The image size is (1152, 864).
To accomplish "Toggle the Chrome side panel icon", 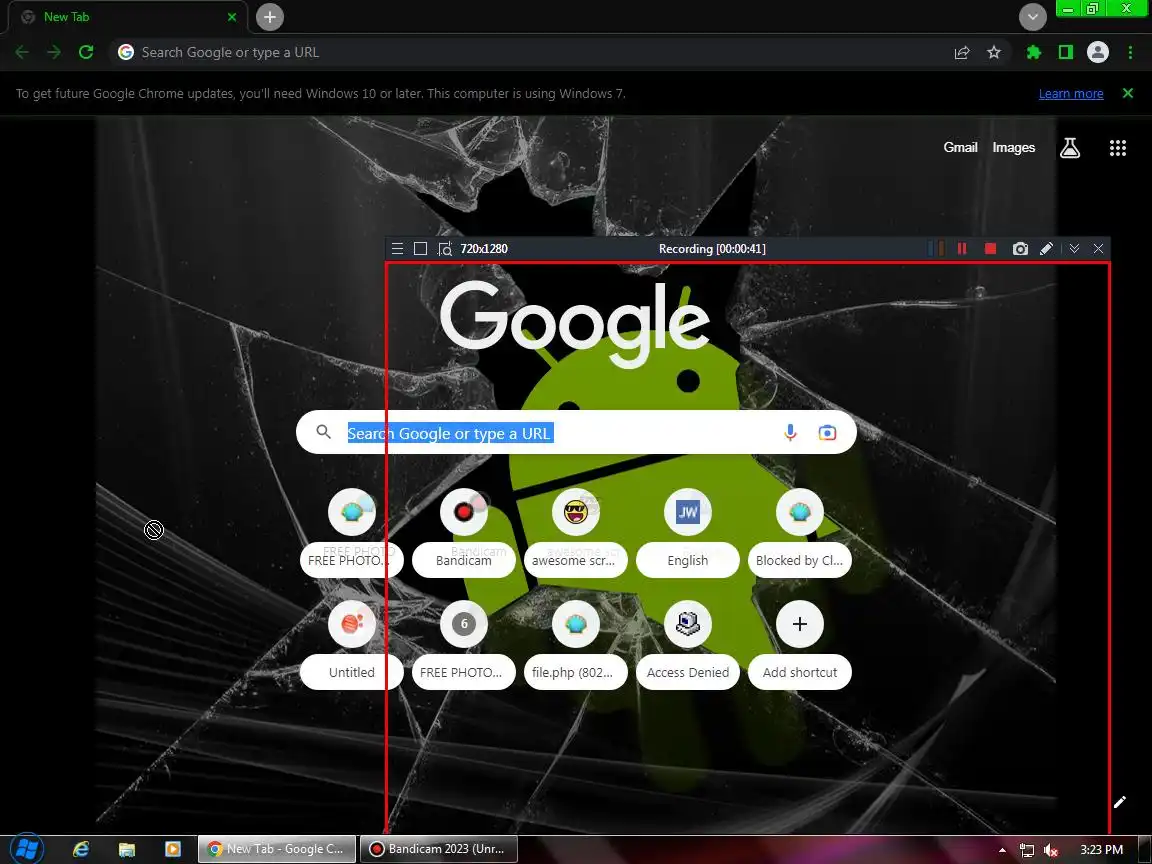I will pos(1065,52).
